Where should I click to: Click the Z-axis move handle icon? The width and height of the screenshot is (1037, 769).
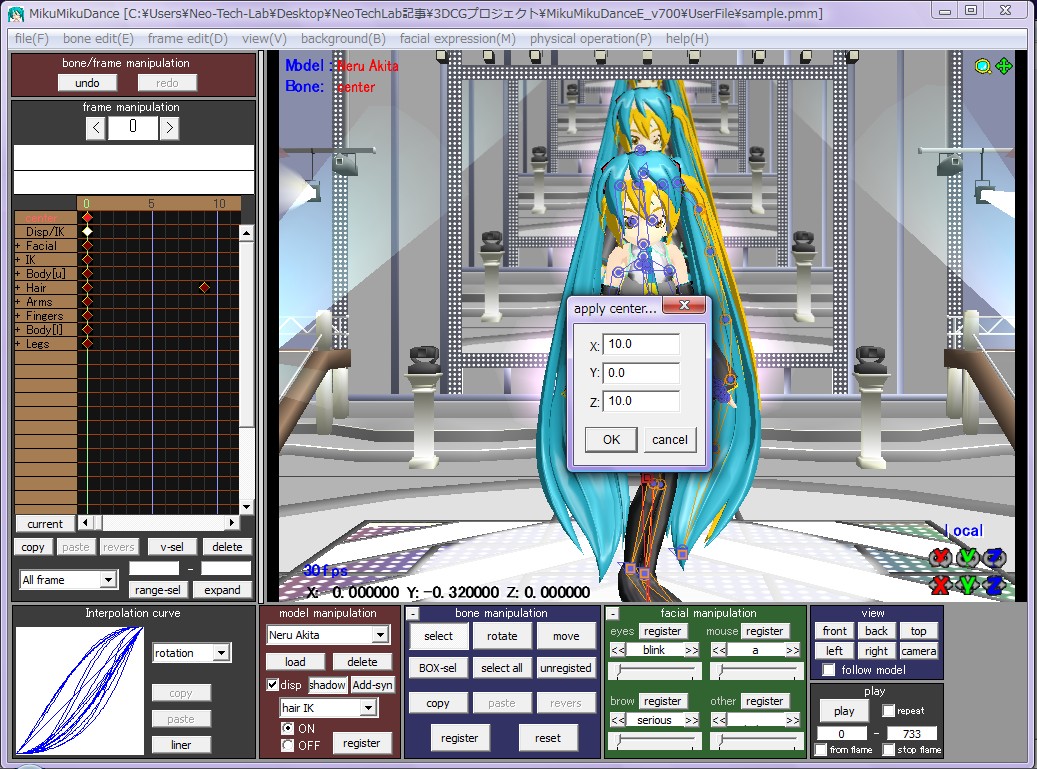994,585
